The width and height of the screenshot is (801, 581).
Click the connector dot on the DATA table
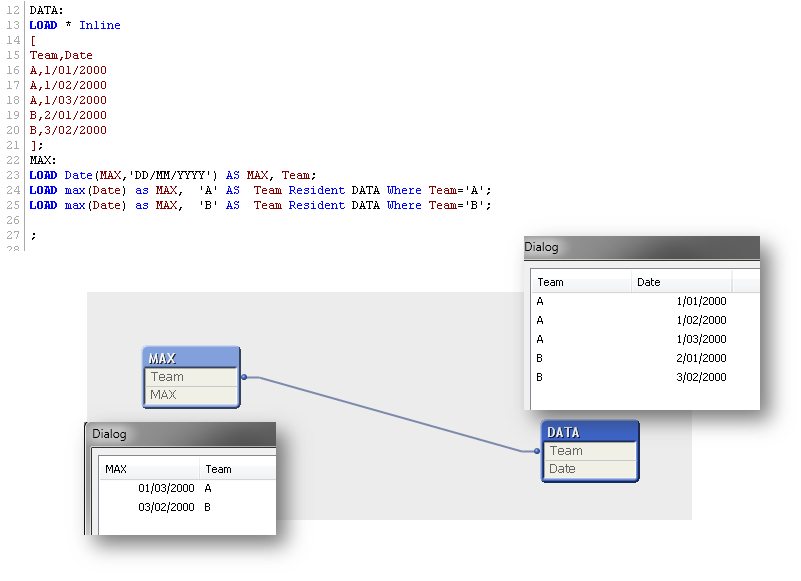(537, 451)
